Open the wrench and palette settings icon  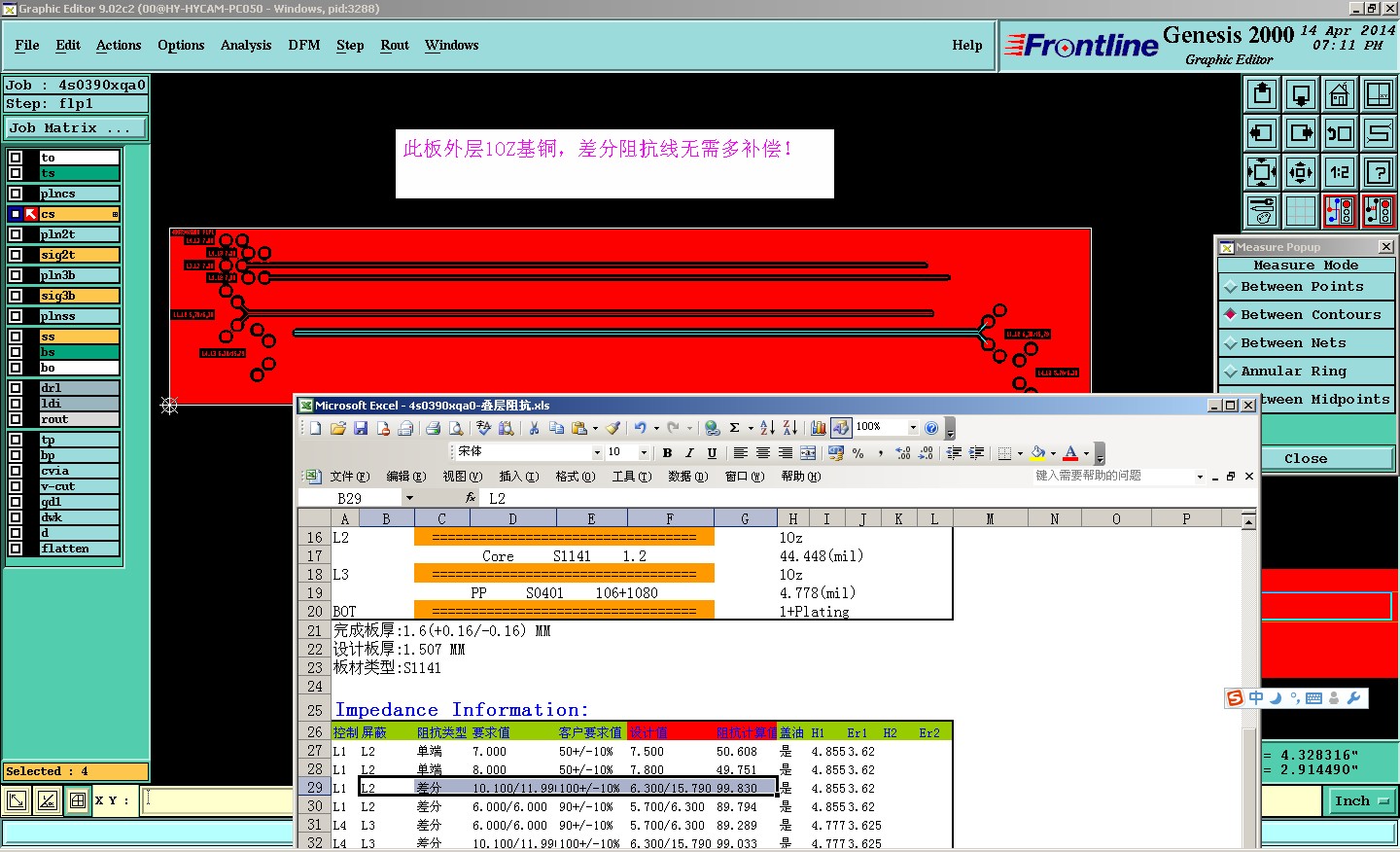pyautogui.click(x=1262, y=211)
